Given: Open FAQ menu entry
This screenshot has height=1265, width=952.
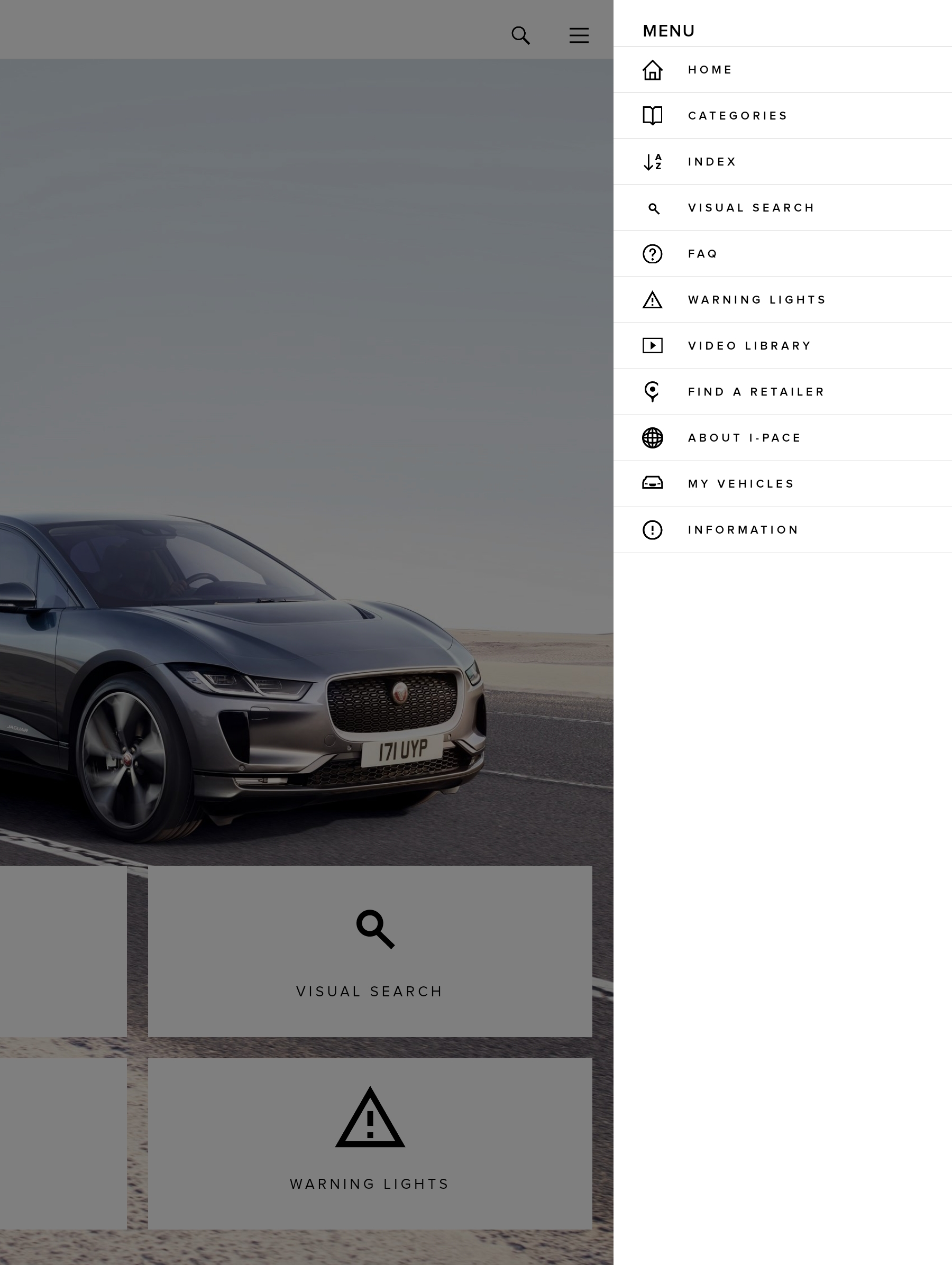Looking at the screenshot, I should tap(782, 254).
